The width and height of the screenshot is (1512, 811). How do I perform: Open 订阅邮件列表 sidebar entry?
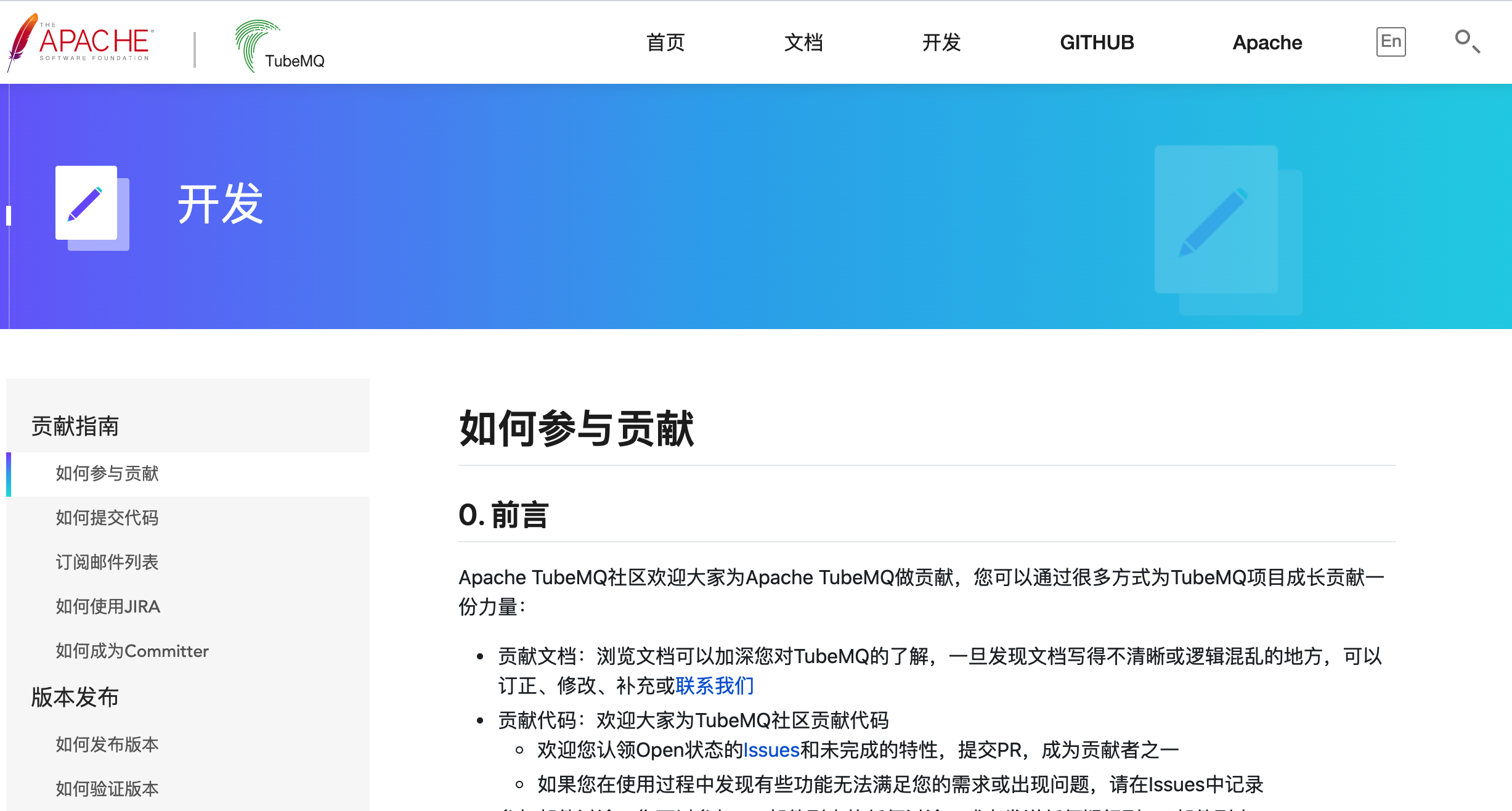[107, 562]
